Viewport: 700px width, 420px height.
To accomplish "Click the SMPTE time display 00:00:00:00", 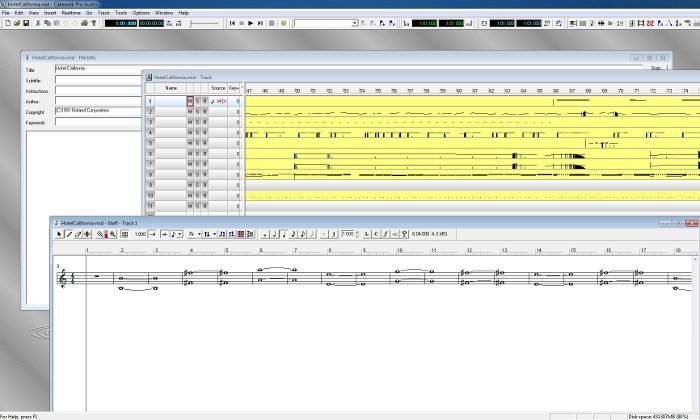I will [x=152, y=23].
